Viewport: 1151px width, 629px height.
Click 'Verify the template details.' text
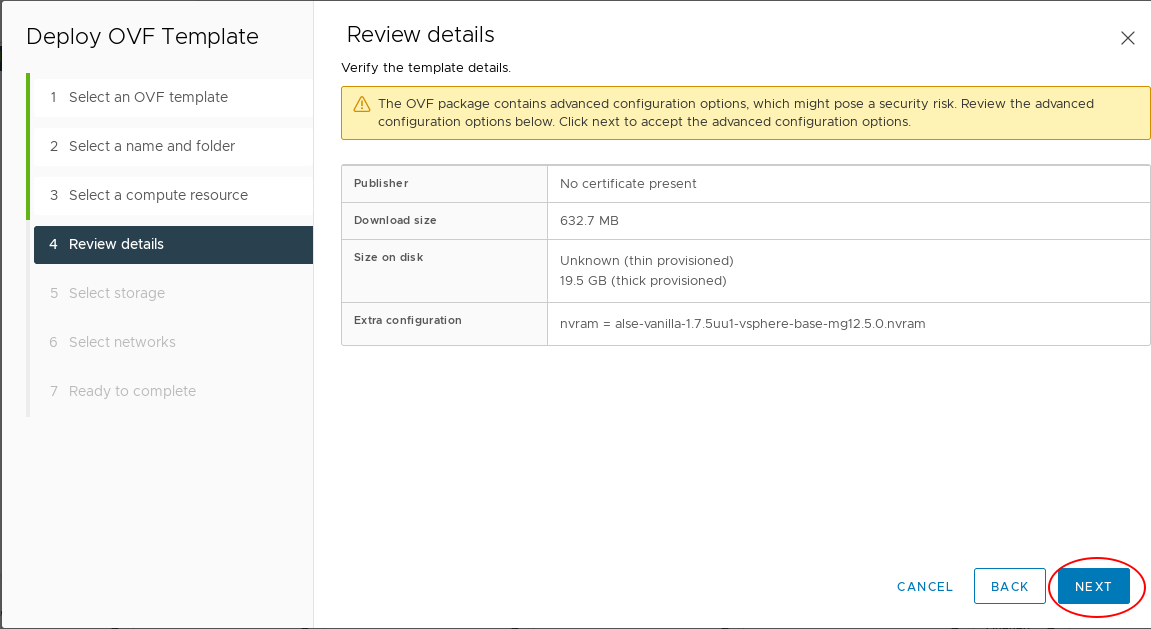[426, 68]
